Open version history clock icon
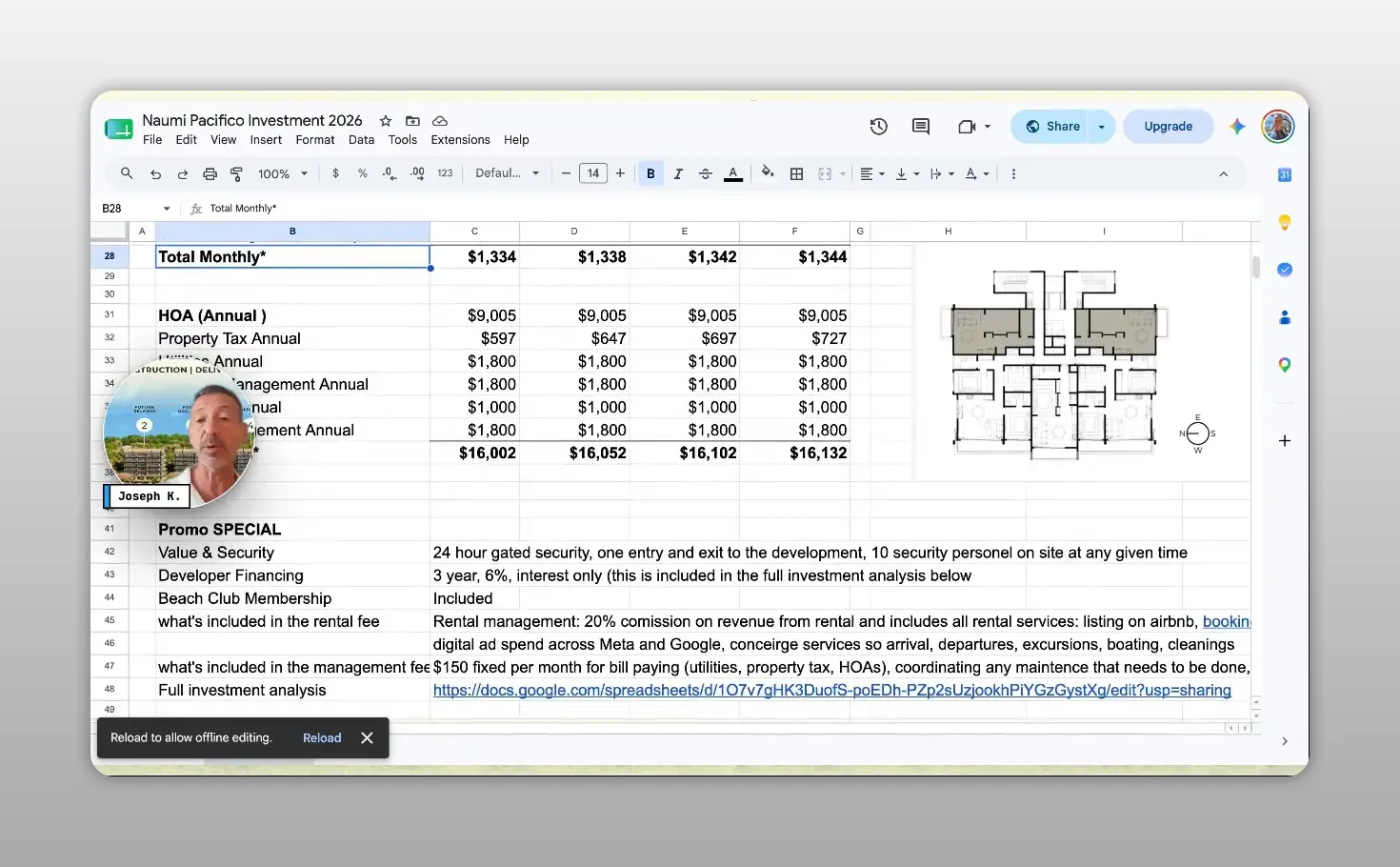 (x=878, y=126)
